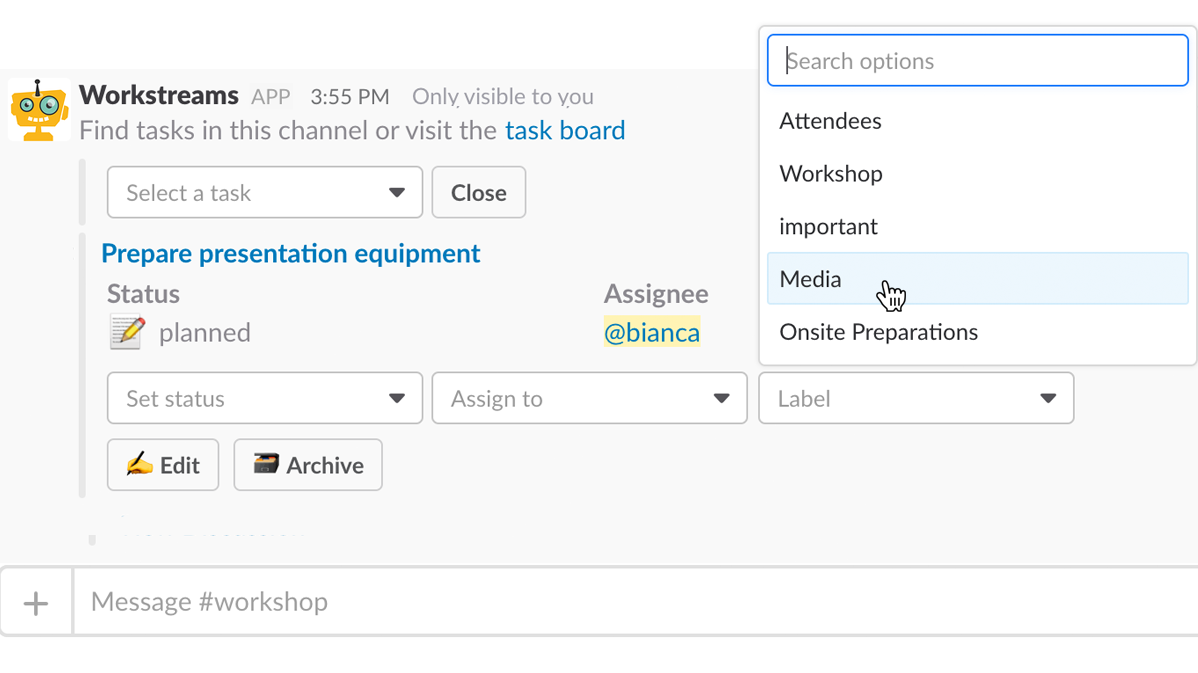Select Media from the label list
This screenshot has width=1198, height=673.
click(x=811, y=280)
